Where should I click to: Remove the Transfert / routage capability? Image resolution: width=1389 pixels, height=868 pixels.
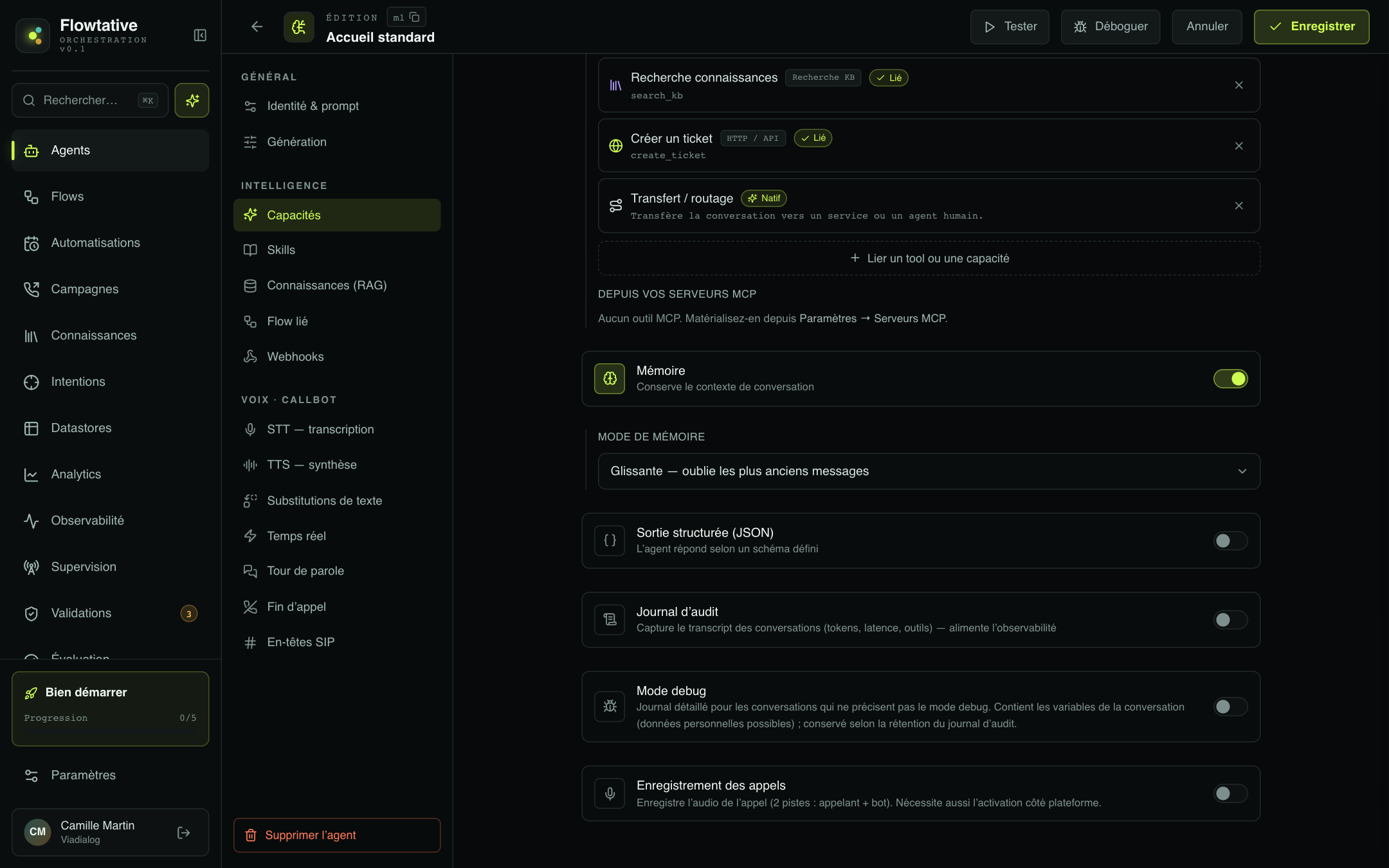[x=1239, y=206]
